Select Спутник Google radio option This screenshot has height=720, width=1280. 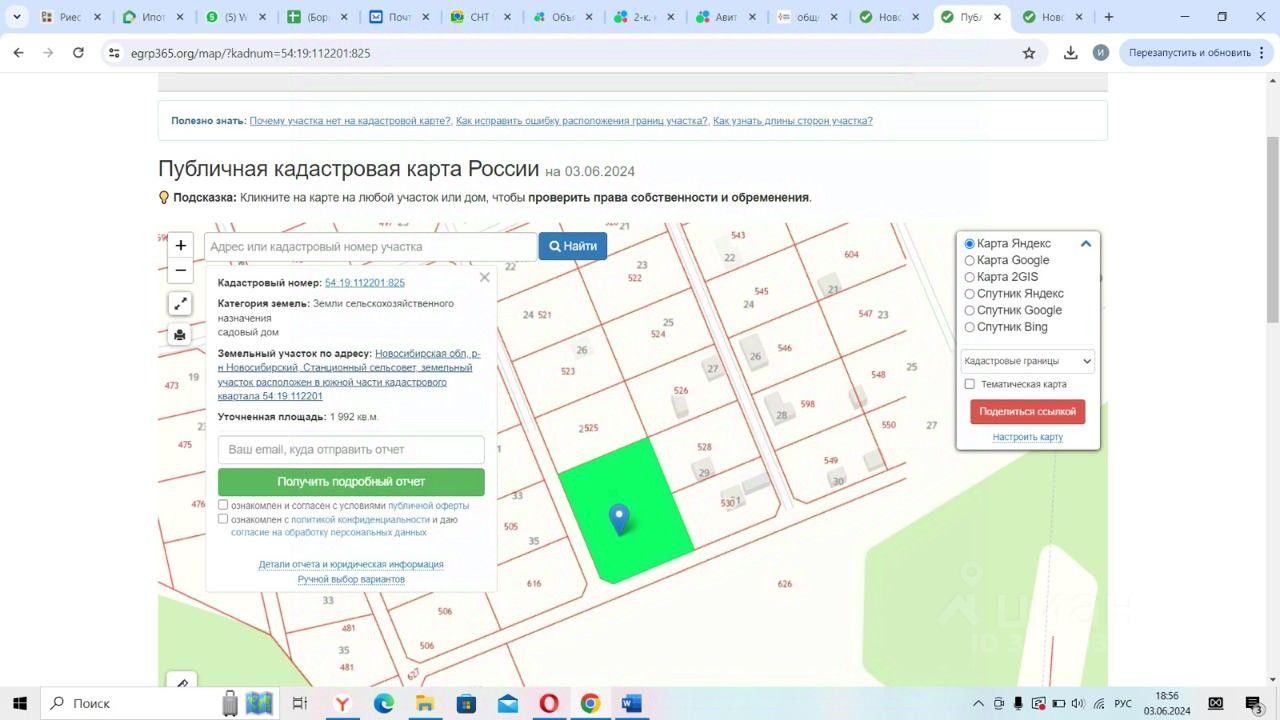point(969,310)
